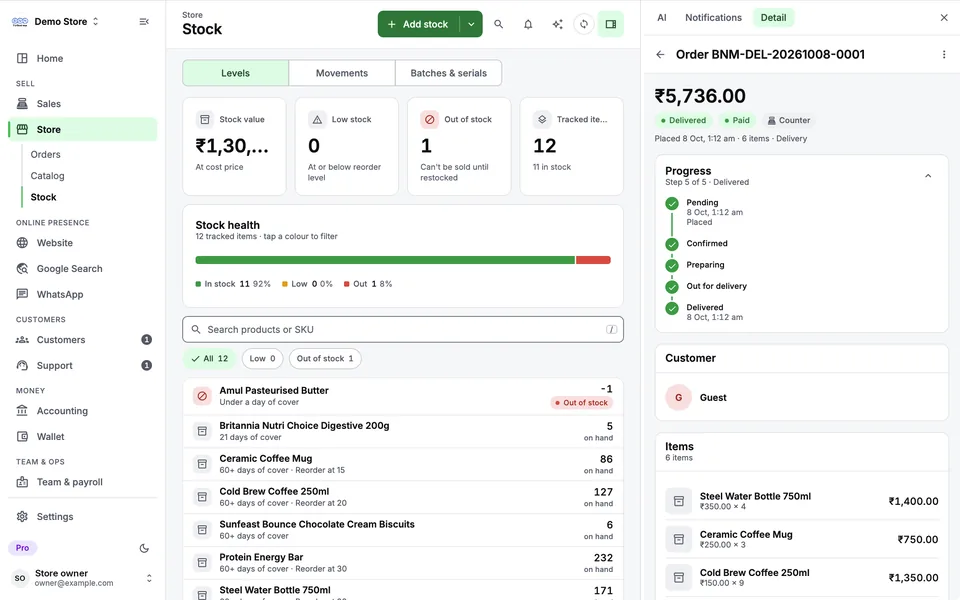Click the Low stock card

tap(347, 146)
